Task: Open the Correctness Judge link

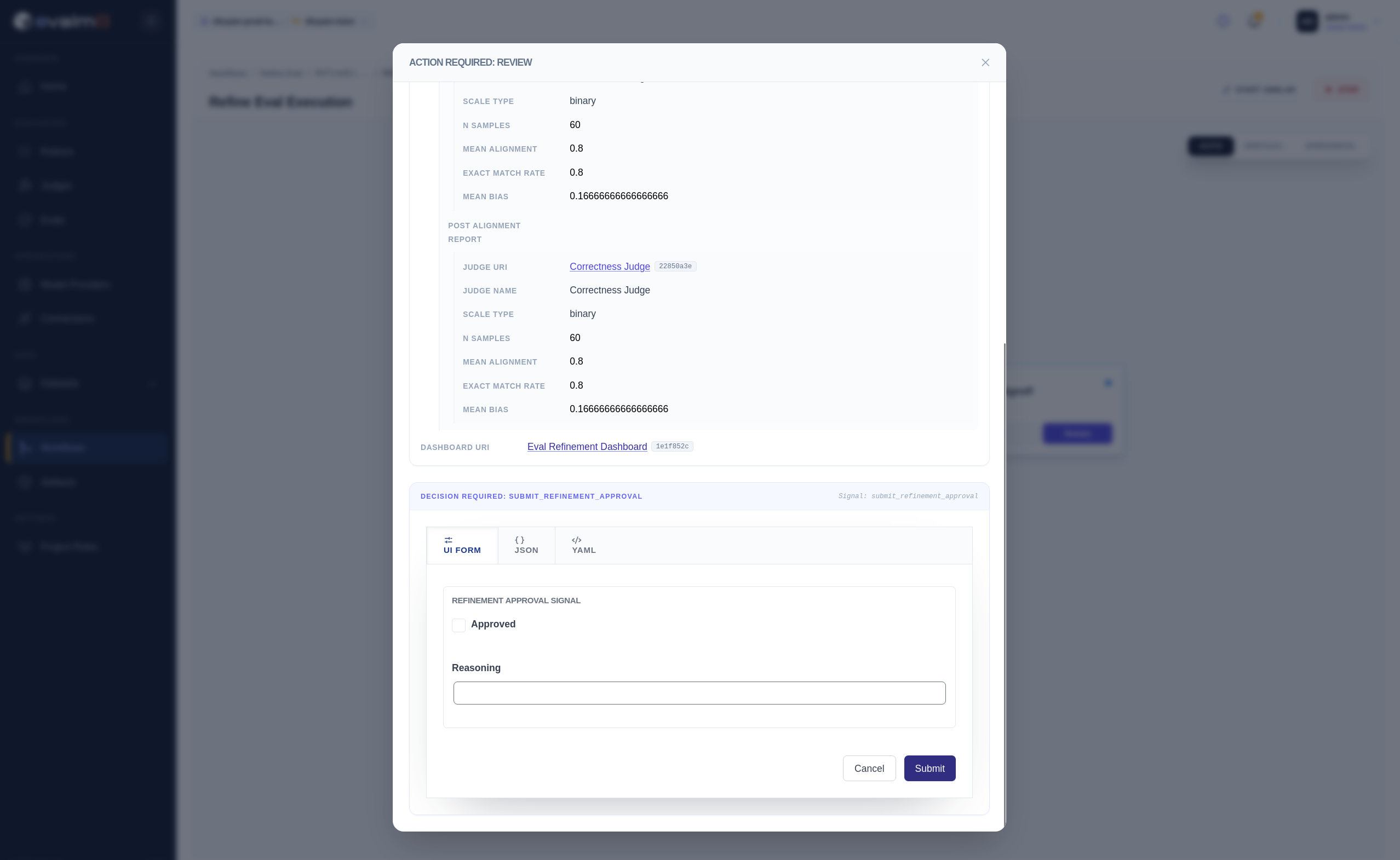Action: point(610,266)
